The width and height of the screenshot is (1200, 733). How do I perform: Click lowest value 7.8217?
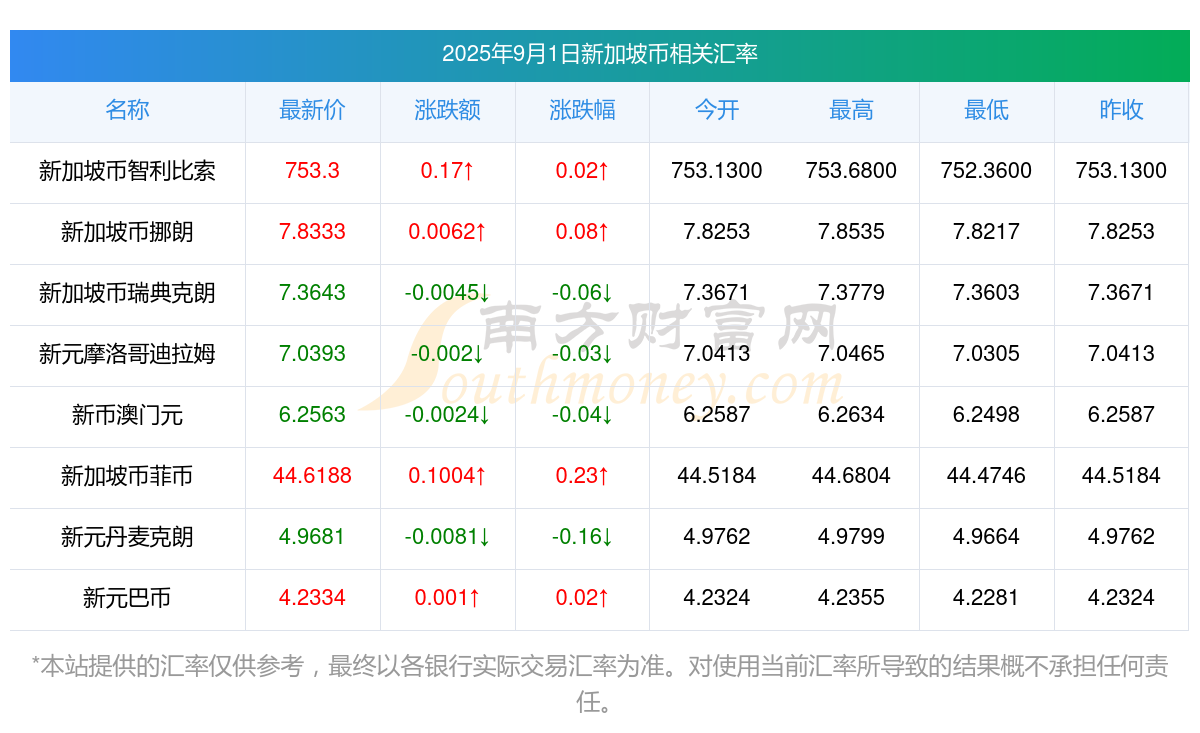pos(986,232)
